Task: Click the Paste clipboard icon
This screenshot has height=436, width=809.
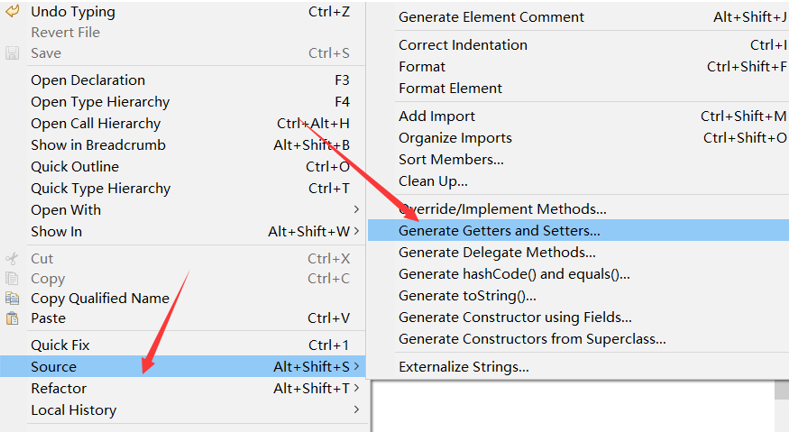Action: coord(12,318)
